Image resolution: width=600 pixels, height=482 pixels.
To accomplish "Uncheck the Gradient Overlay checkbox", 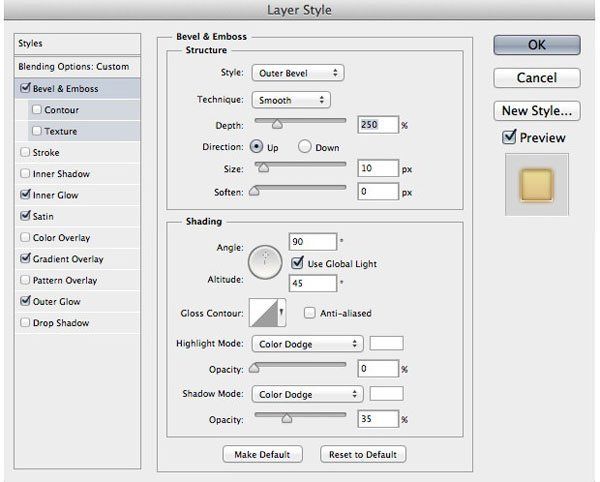I will point(25,258).
